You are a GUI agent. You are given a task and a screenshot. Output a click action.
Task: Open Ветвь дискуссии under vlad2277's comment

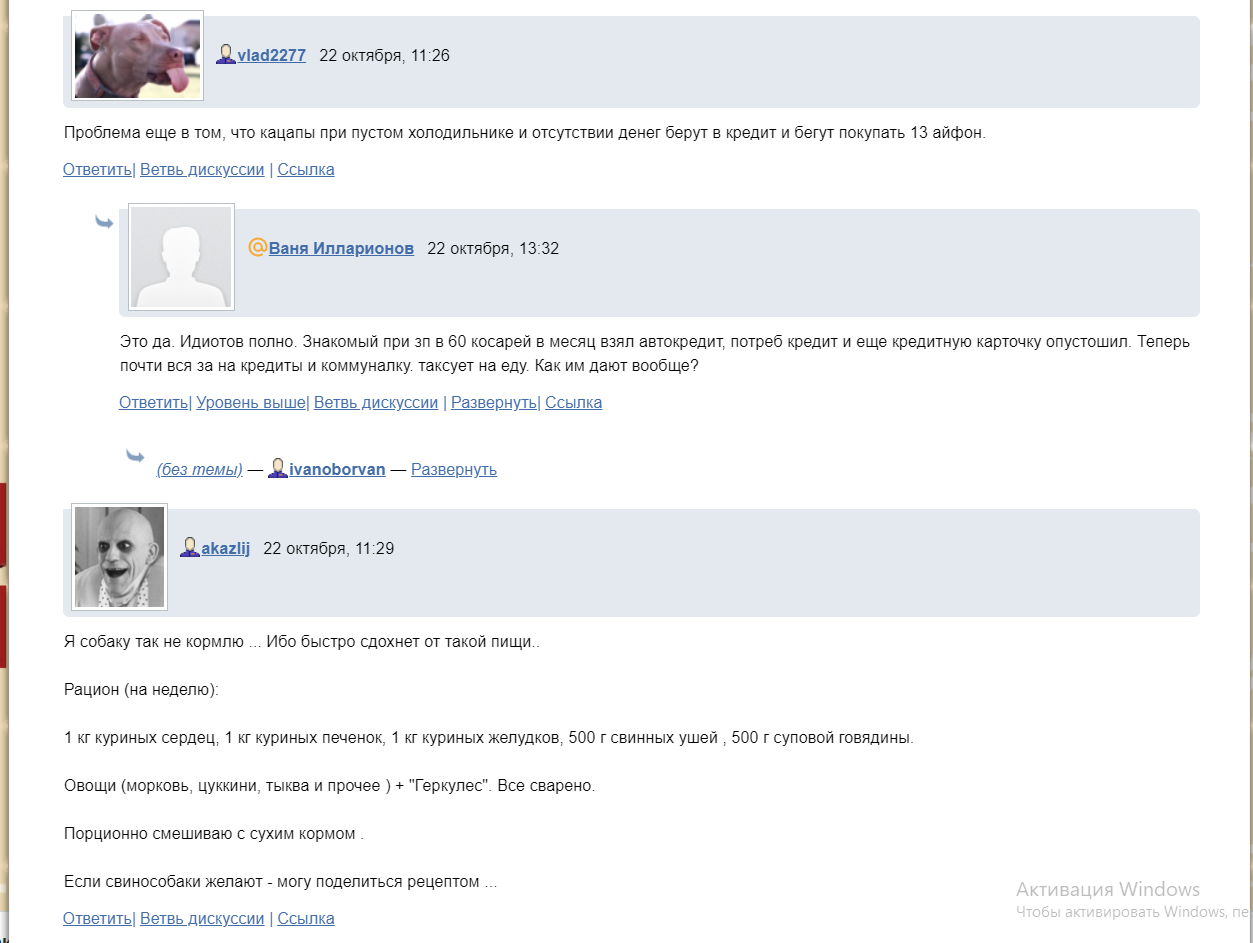[x=202, y=169]
